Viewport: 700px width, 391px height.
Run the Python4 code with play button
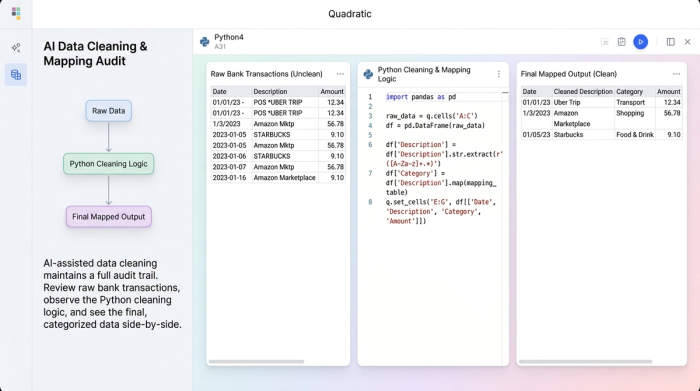[x=641, y=42]
